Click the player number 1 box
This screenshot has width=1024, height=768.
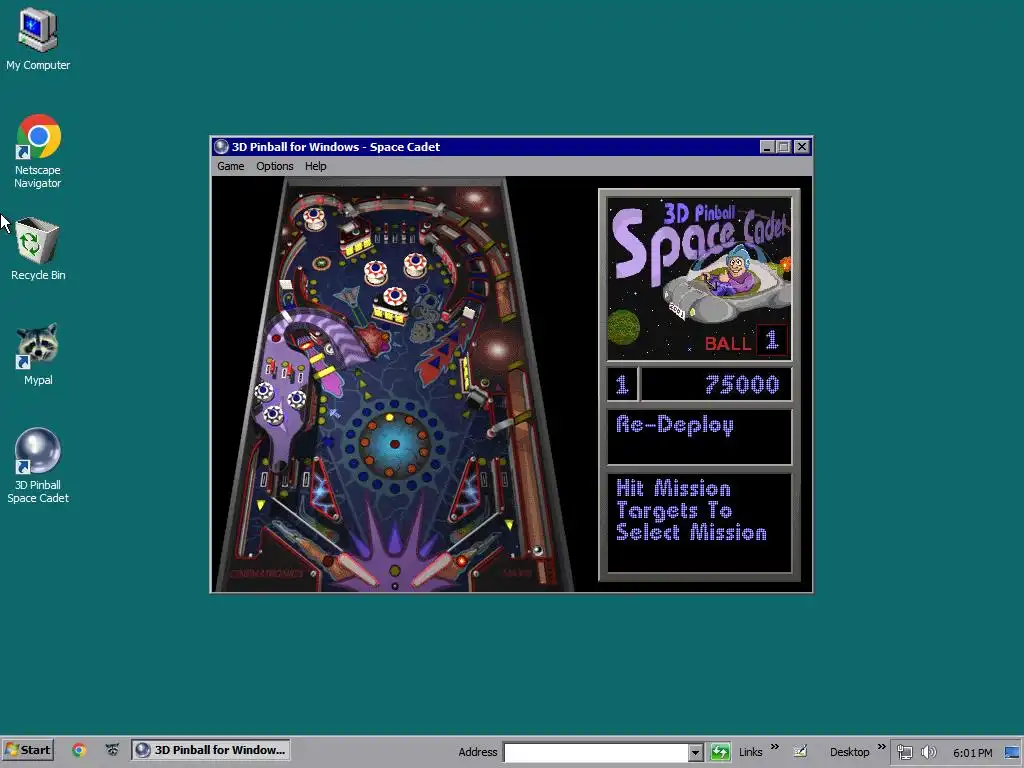(x=622, y=384)
